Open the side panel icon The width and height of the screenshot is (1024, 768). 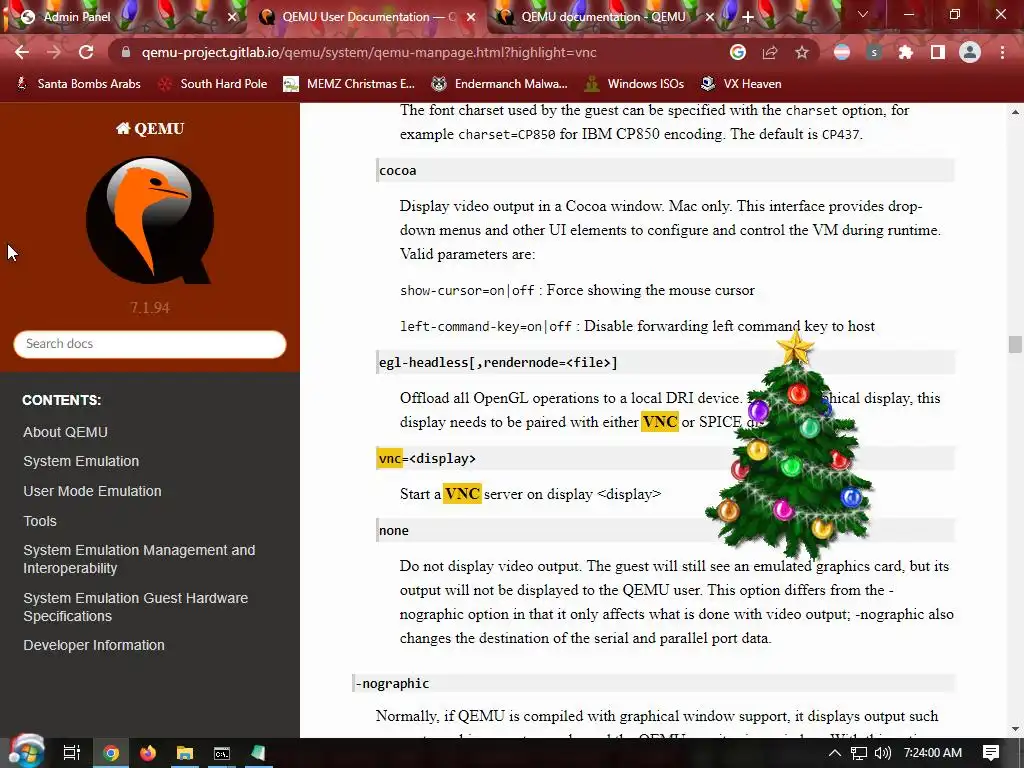click(x=938, y=52)
